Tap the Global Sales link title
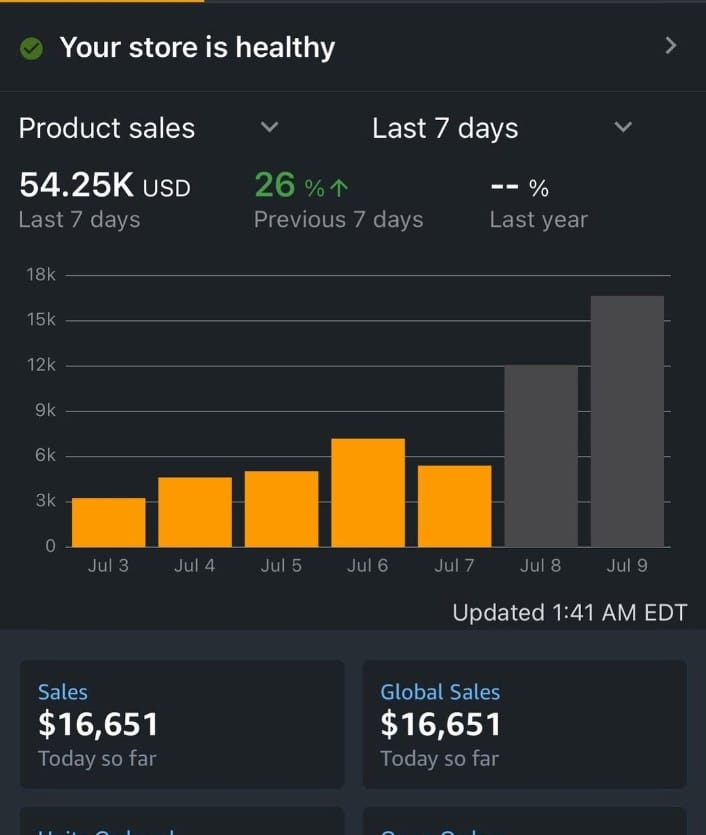 click(x=440, y=692)
